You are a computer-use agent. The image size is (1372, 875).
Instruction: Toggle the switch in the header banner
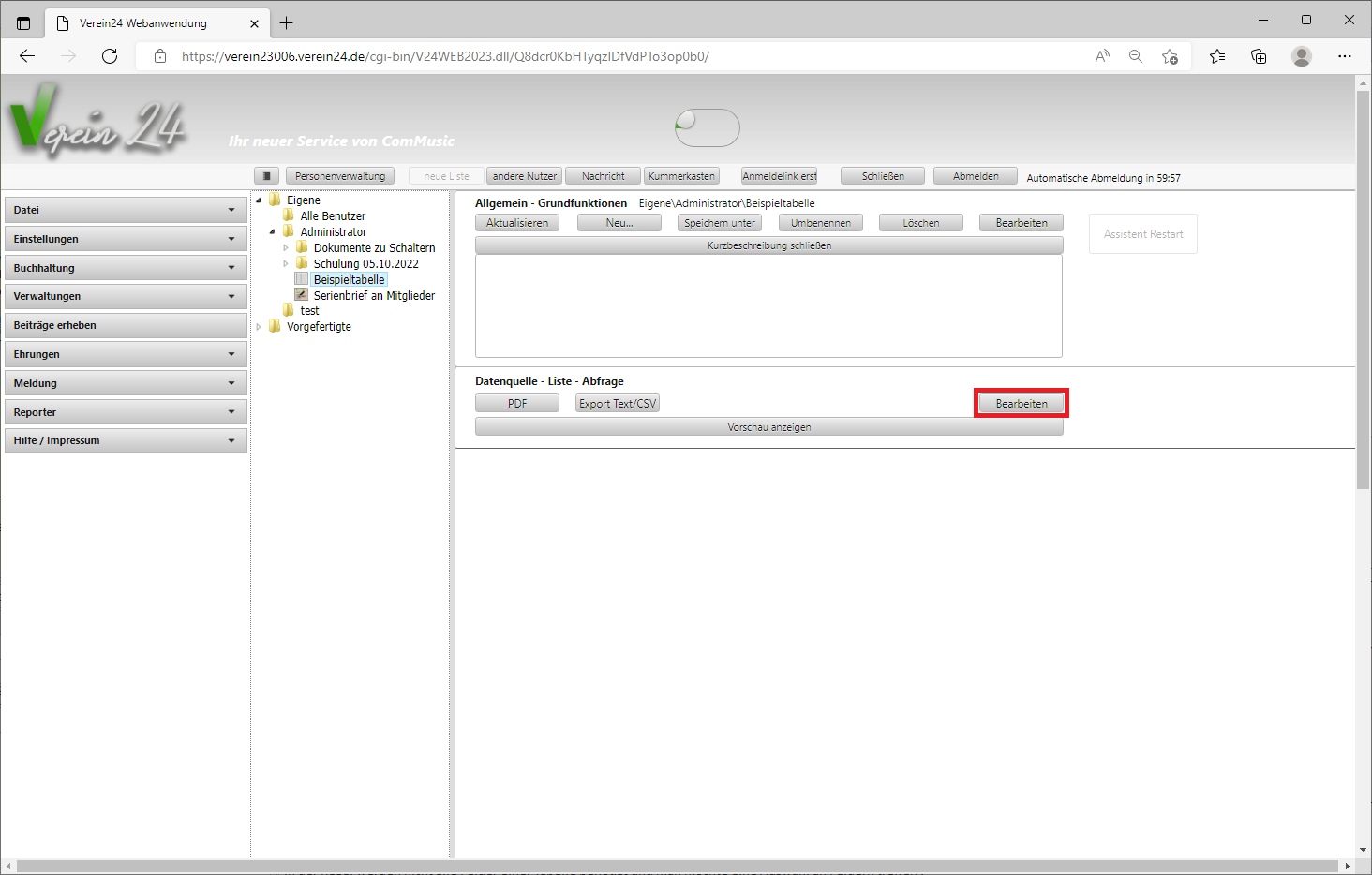point(708,127)
